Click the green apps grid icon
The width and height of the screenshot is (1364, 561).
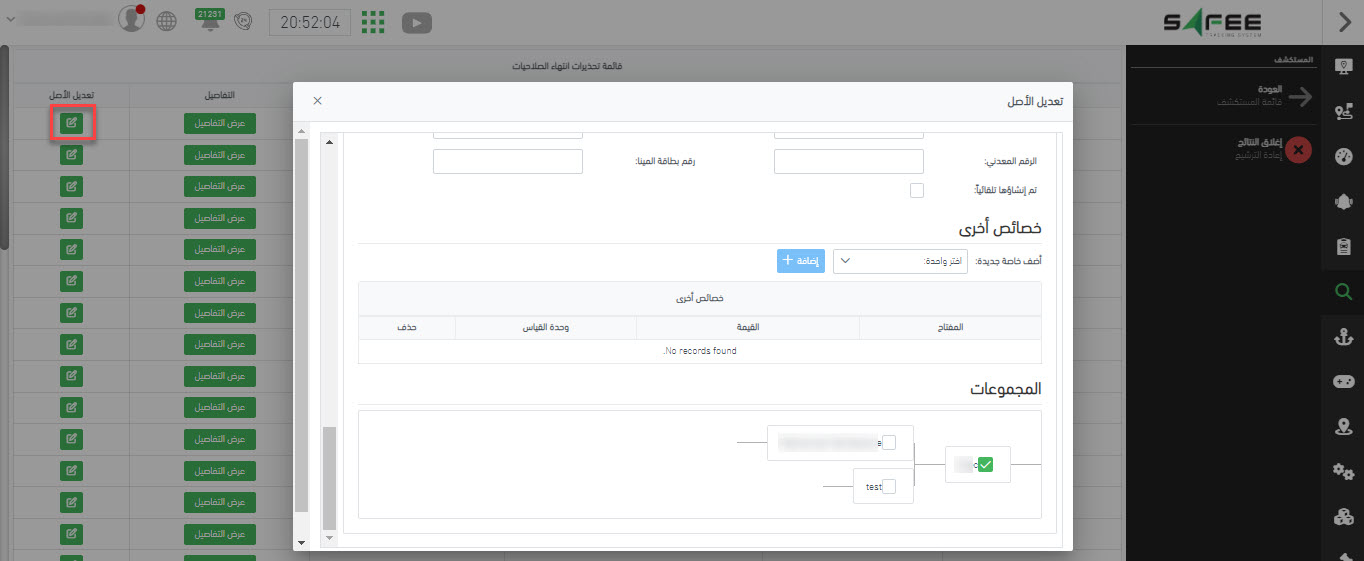tap(373, 22)
